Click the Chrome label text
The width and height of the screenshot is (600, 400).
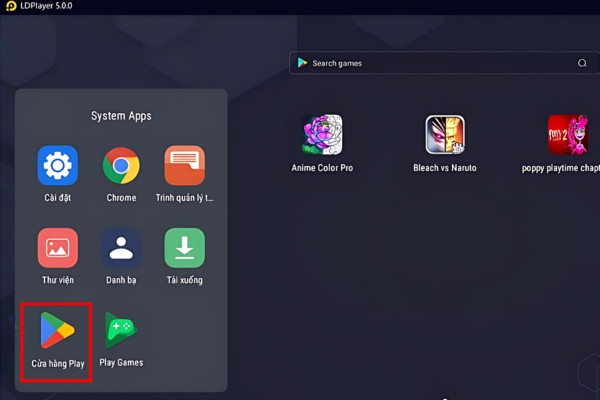pos(121,198)
